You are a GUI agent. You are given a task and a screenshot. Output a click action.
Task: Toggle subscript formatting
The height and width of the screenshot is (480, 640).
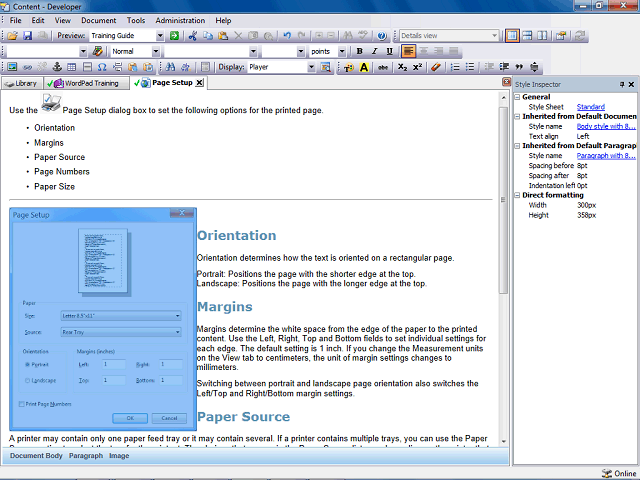[x=402, y=67]
